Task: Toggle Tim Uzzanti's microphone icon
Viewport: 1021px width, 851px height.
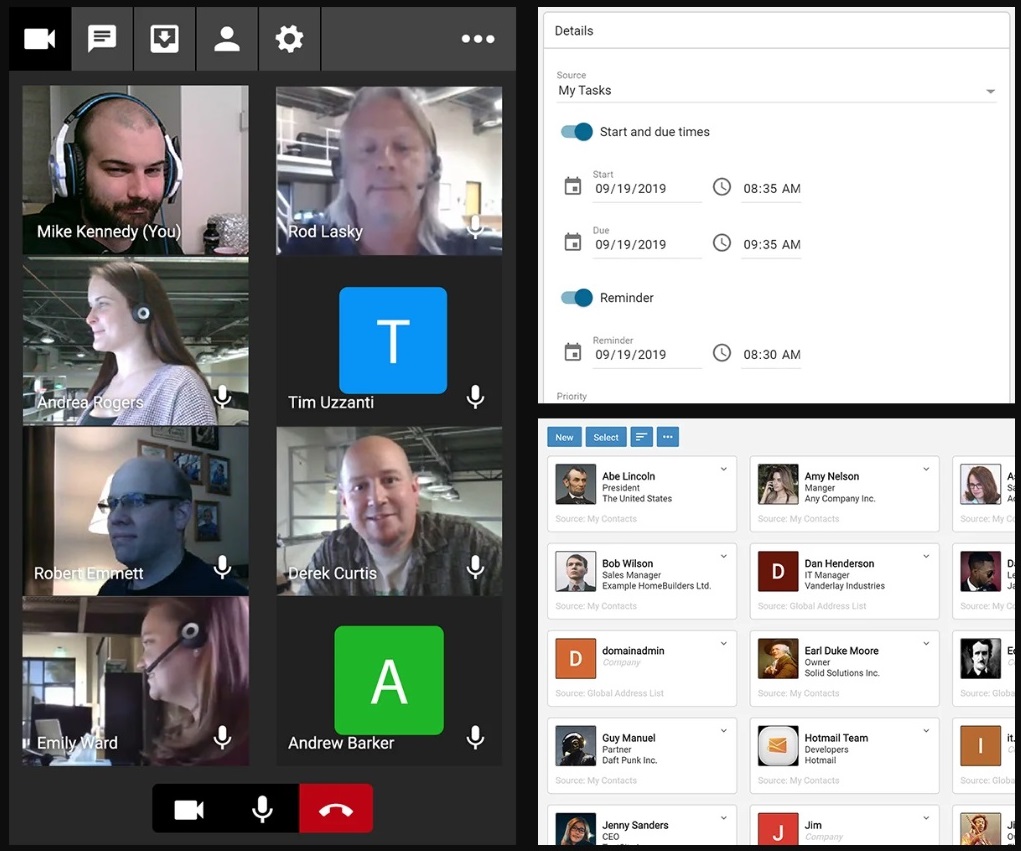Action: click(x=476, y=397)
